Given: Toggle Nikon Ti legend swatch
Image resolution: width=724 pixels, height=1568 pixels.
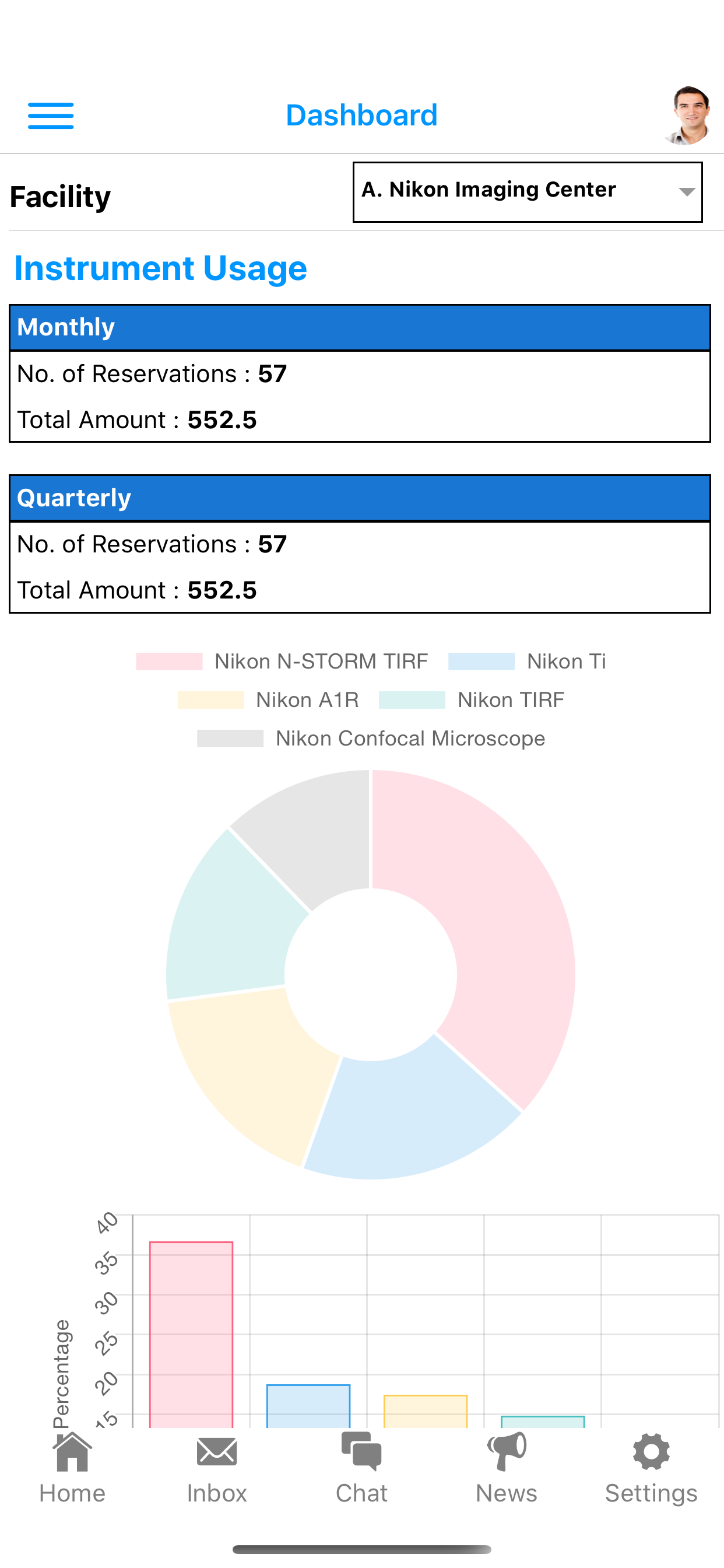Looking at the screenshot, I should (x=482, y=661).
